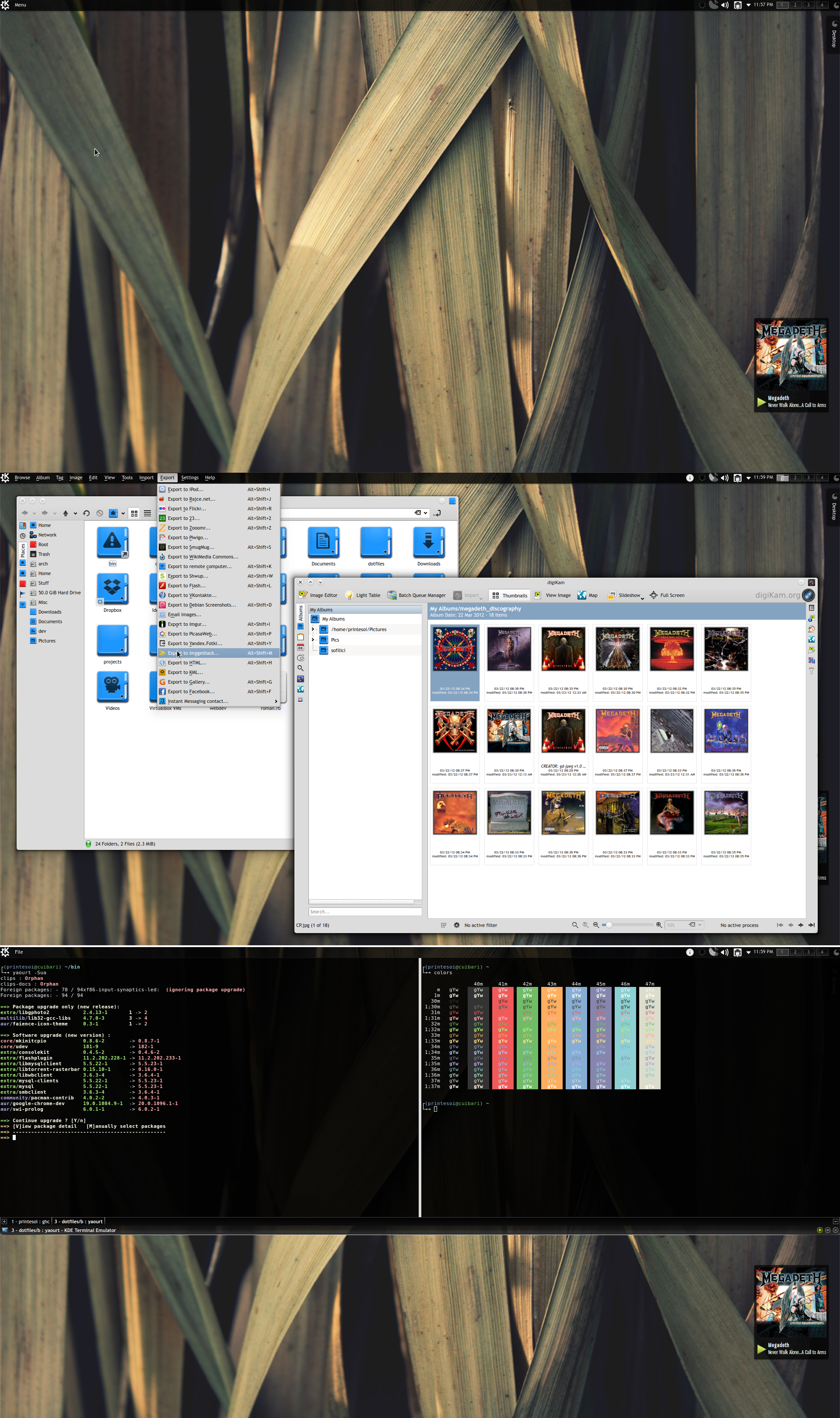Select the Export to PicasaWeb entry
840x1418 pixels.
219,634
